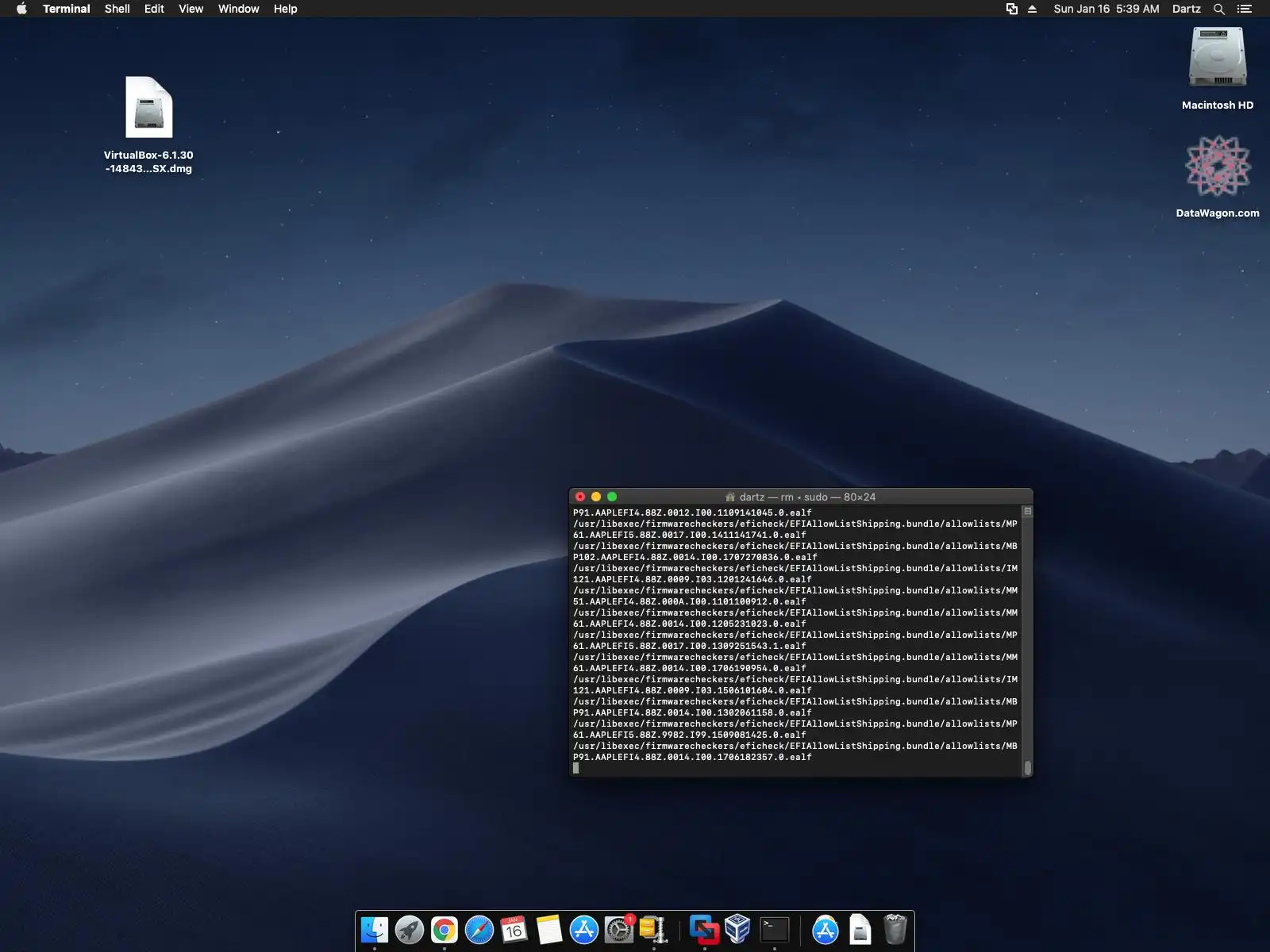The width and height of the screenshot is (1270, 952).
Task: Select the VirtualBox dmg file on desktop
Action: [x=148, y=125]
